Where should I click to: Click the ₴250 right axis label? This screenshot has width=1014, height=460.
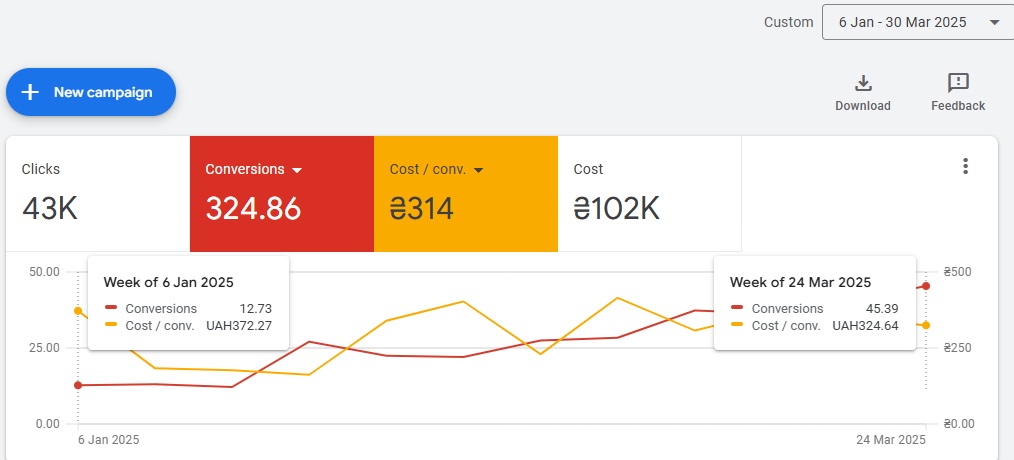pyautogui.click(x=957, y=348)
